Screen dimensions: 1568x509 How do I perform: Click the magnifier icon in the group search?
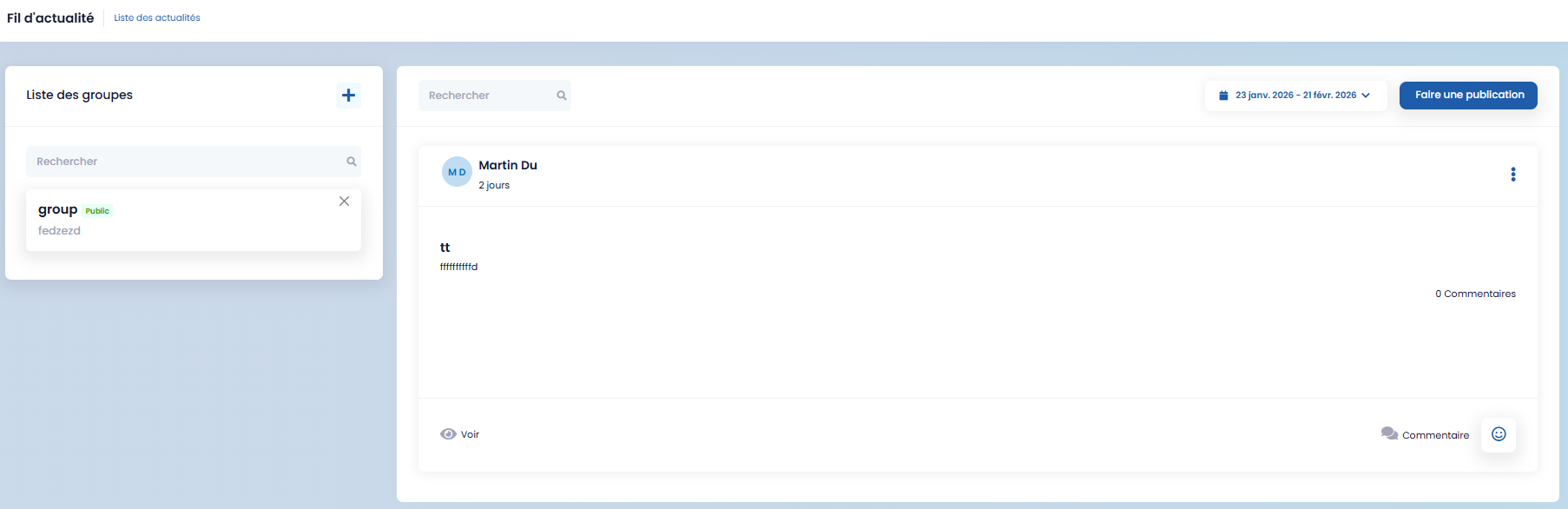352,162
